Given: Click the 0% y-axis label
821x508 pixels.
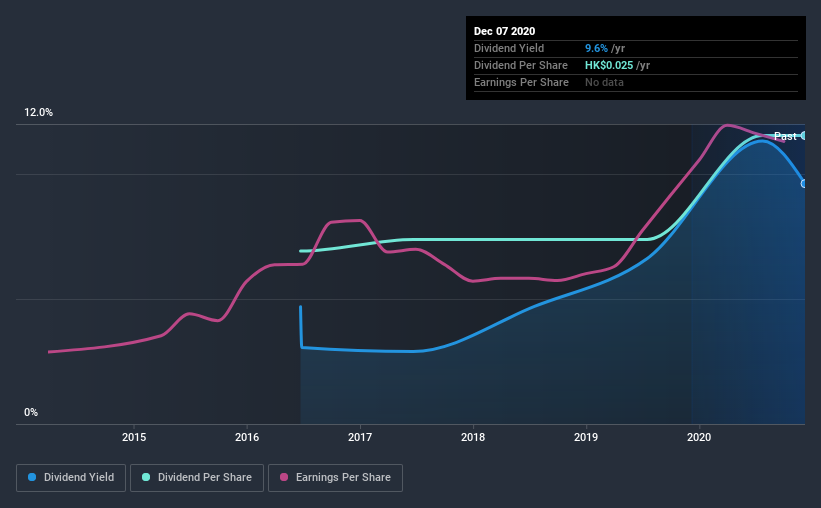Looking at the screenshot, I should pyautogui.click(x=31, y=412).
